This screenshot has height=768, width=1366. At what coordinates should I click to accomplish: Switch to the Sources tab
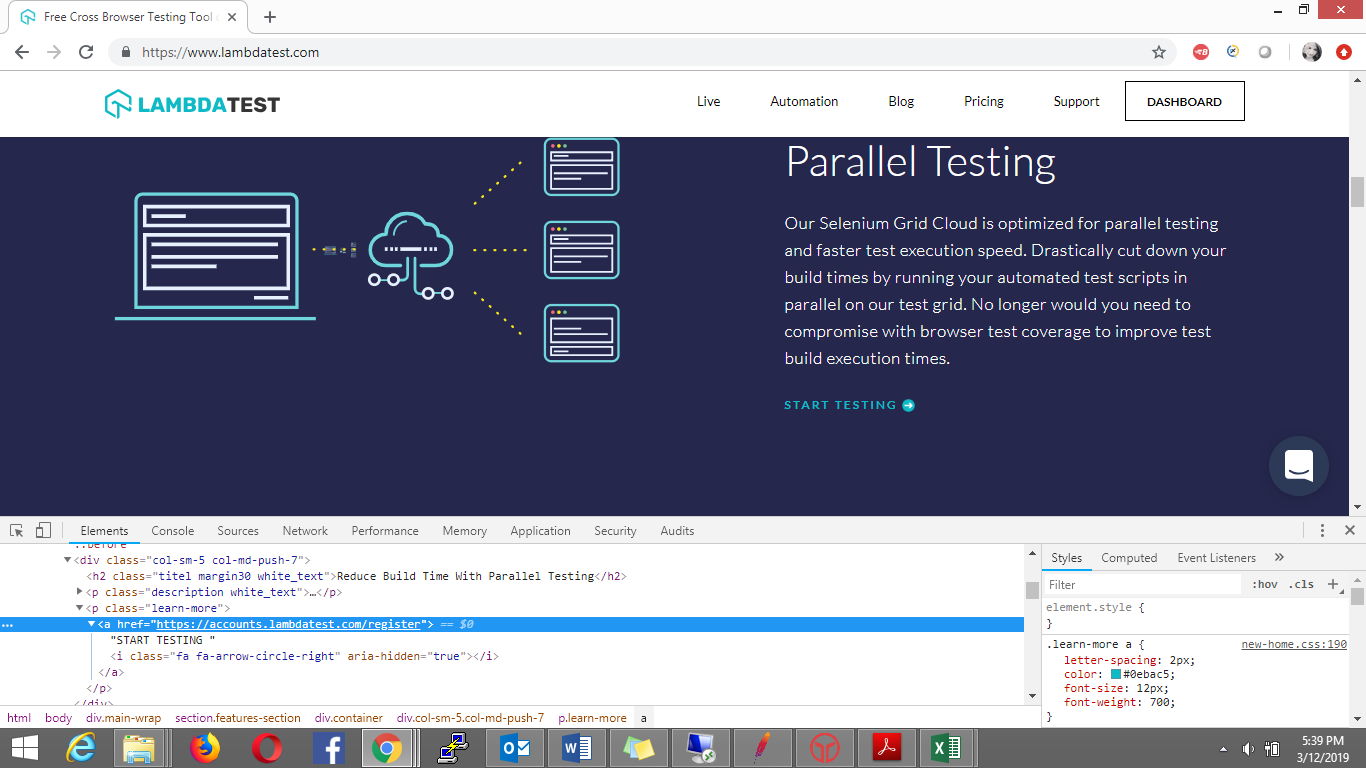238,531
